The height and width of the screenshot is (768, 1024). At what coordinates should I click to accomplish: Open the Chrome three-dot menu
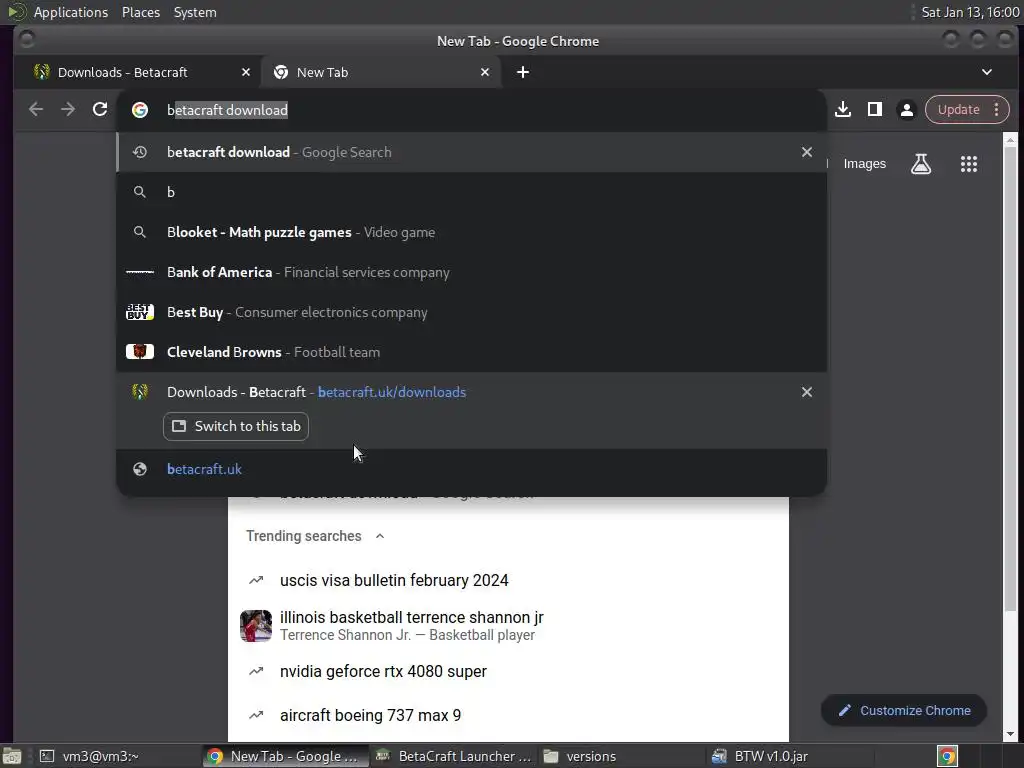pyautogui.click(x=997, y=110)
